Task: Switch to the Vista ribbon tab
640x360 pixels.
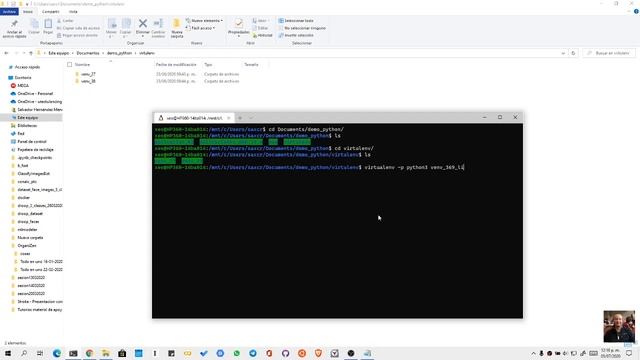Action: click(x=73, y=12)
